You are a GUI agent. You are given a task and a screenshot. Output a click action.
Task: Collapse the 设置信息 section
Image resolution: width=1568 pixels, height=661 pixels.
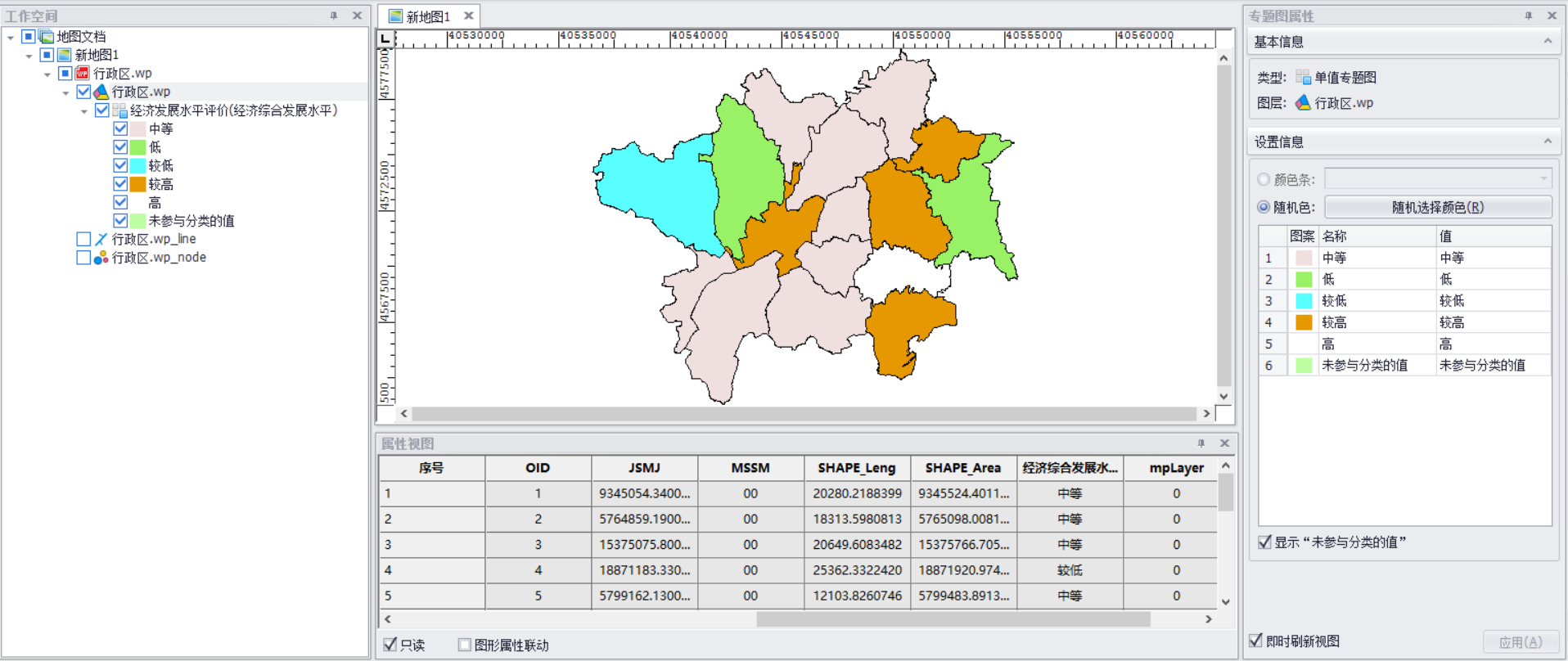click(x=1548, y=142)
